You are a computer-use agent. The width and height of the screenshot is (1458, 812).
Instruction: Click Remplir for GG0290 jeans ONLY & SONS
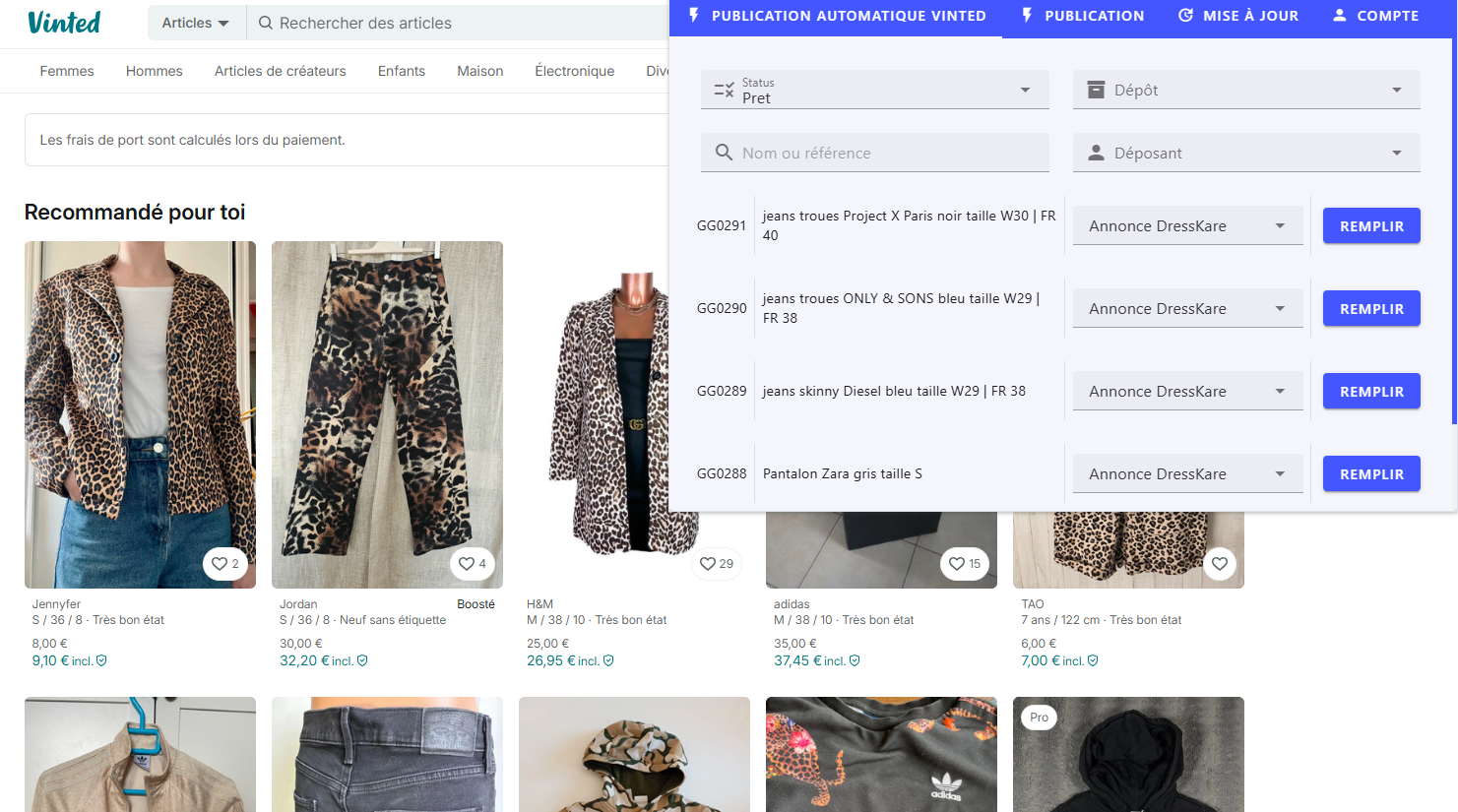pos(1371,308)
